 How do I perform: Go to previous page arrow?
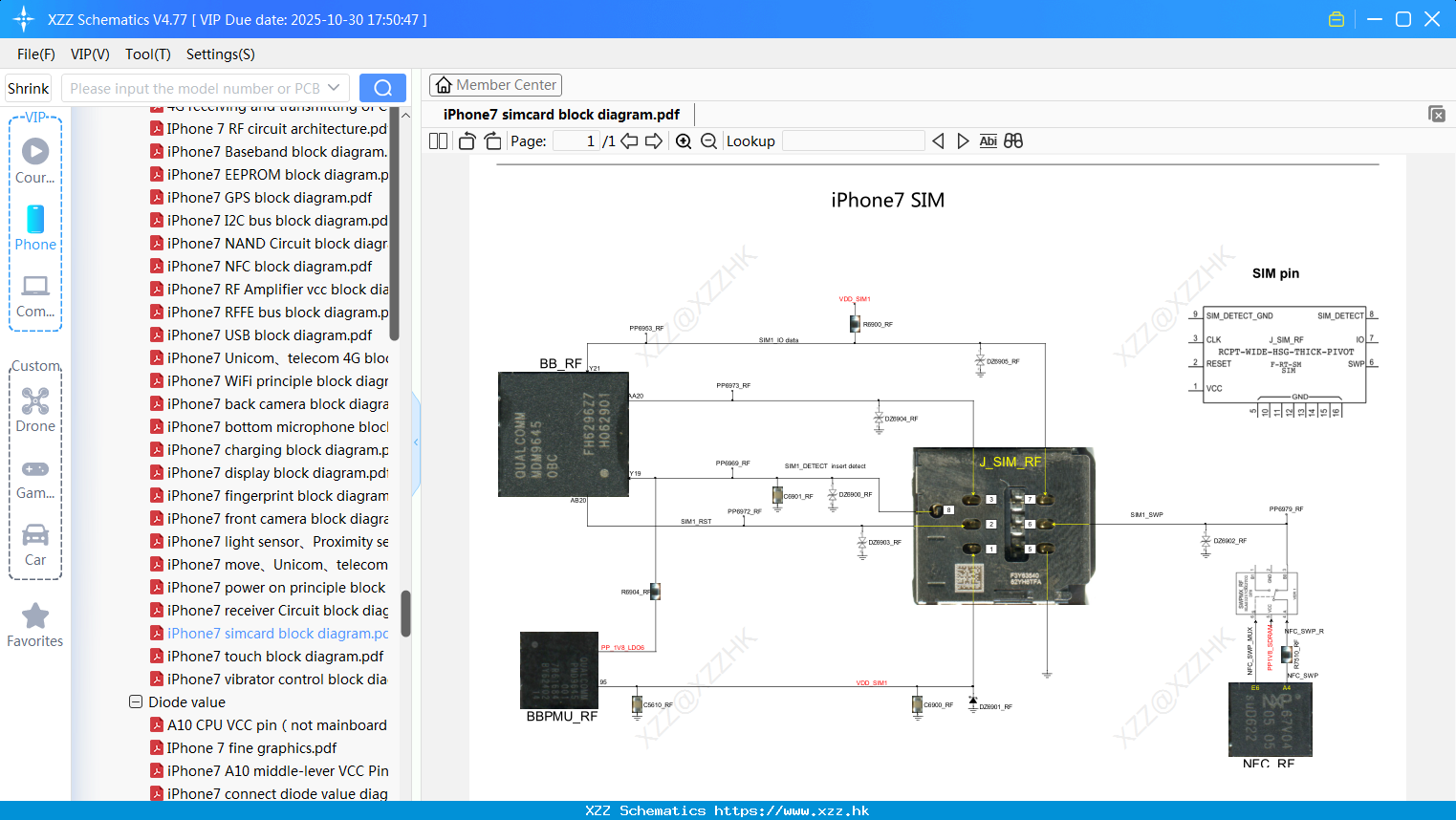[629, 141]
